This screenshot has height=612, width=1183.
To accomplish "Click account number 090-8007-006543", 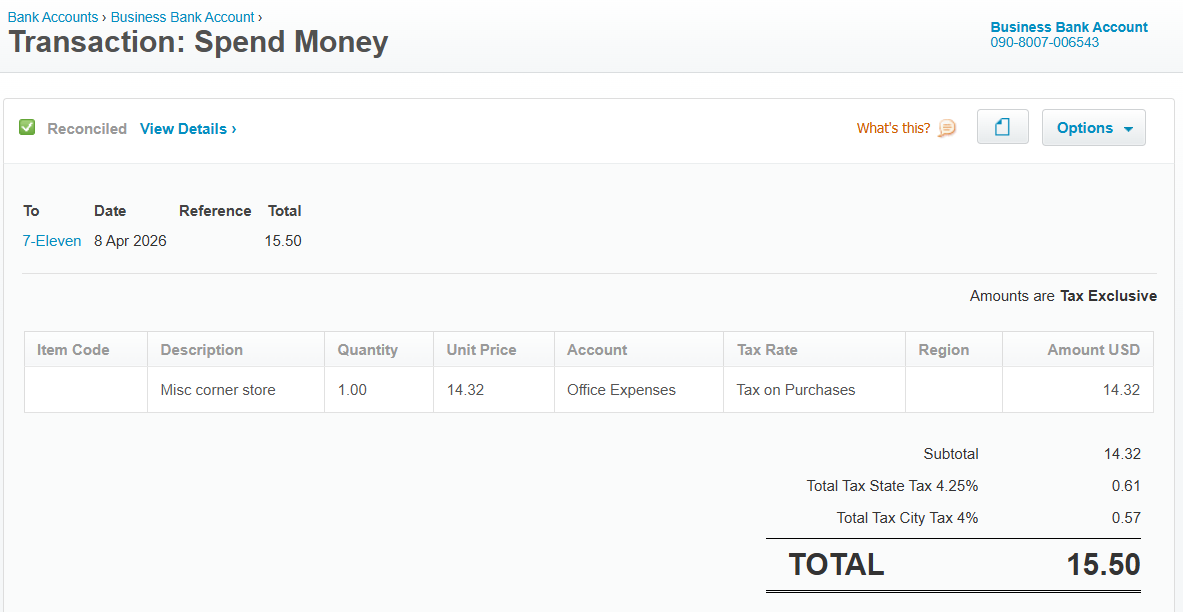I will pos(1045,42).
